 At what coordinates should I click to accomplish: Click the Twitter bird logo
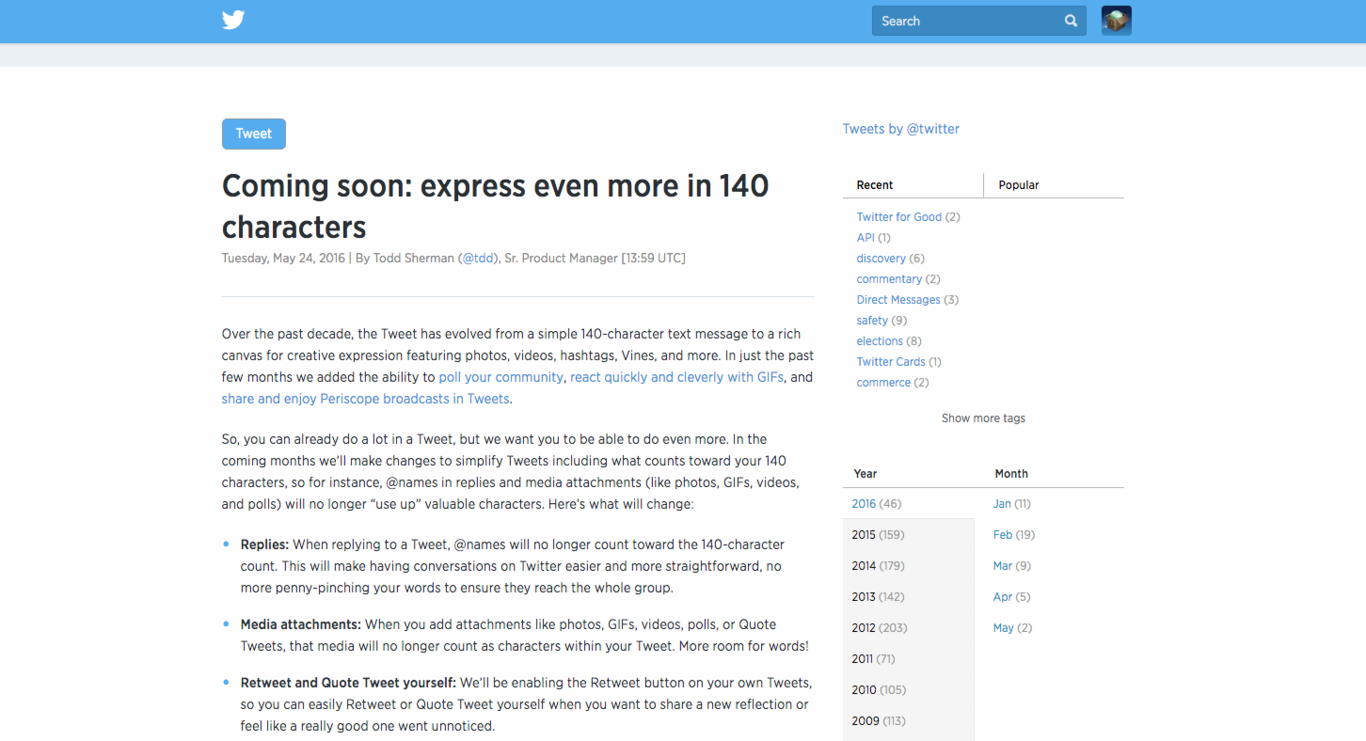(x=233, y=20)
